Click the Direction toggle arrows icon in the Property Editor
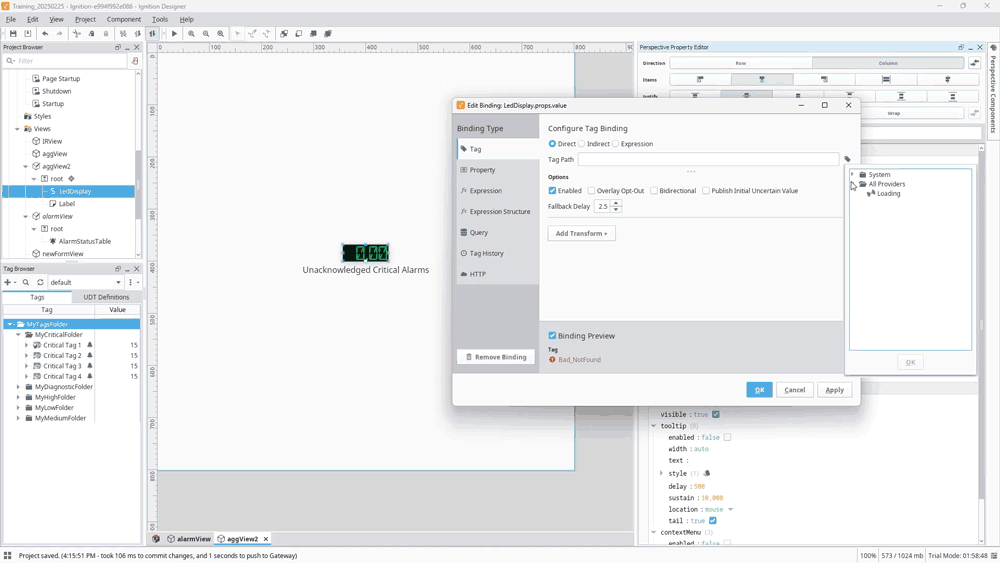 coord(974,63)
